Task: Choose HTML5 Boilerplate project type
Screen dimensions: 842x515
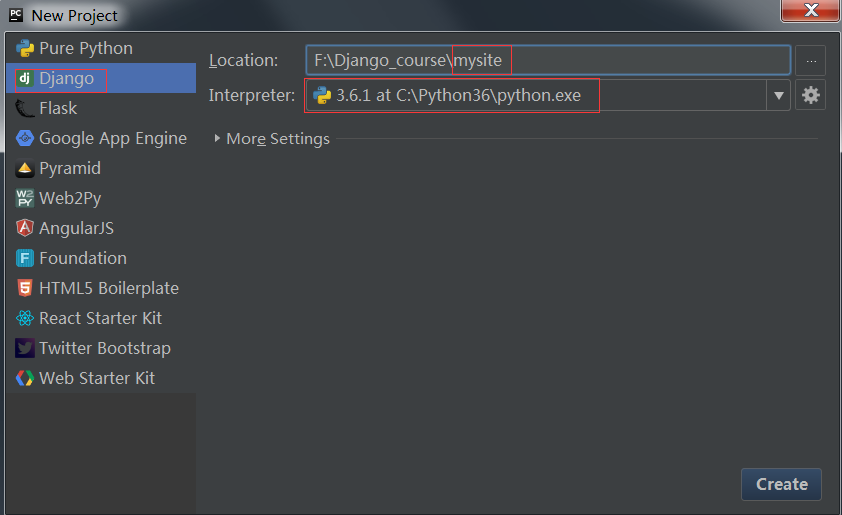Action: [x=101, y=288]
